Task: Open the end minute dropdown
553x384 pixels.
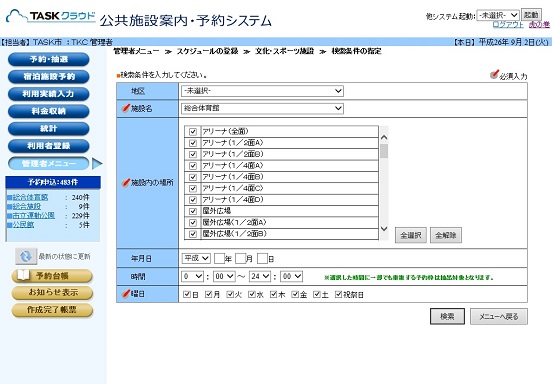Action: pos(291,276)
